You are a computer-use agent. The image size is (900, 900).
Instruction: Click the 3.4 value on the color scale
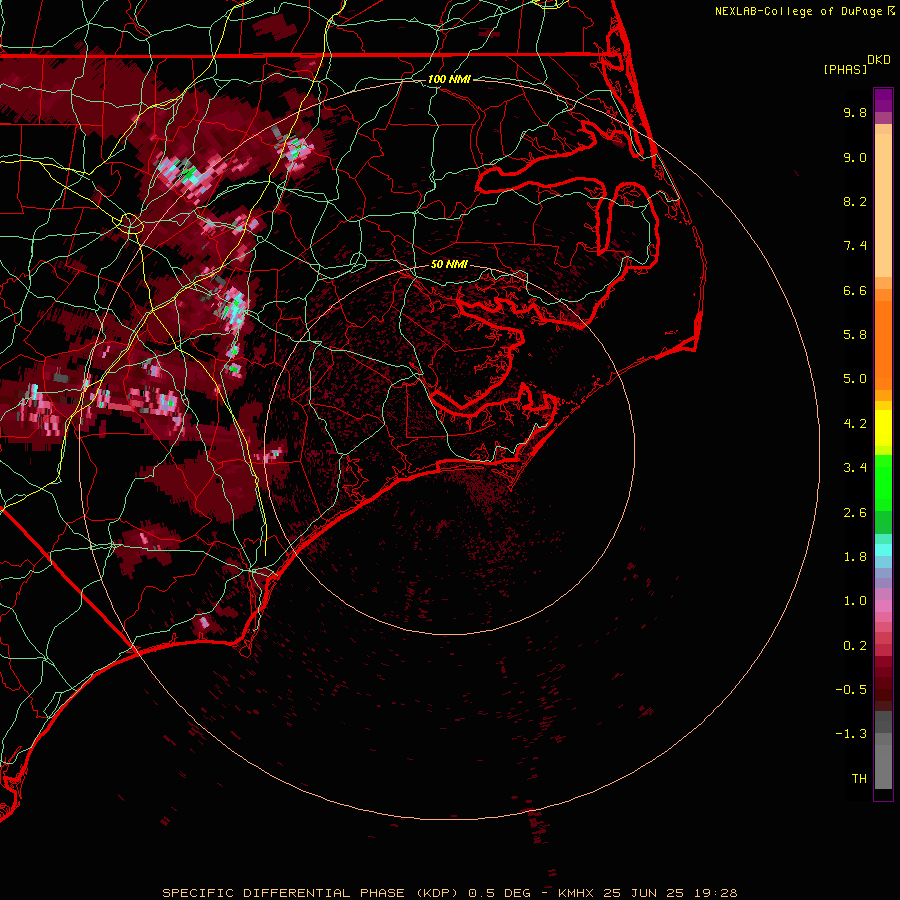click(x=855, y=468)
